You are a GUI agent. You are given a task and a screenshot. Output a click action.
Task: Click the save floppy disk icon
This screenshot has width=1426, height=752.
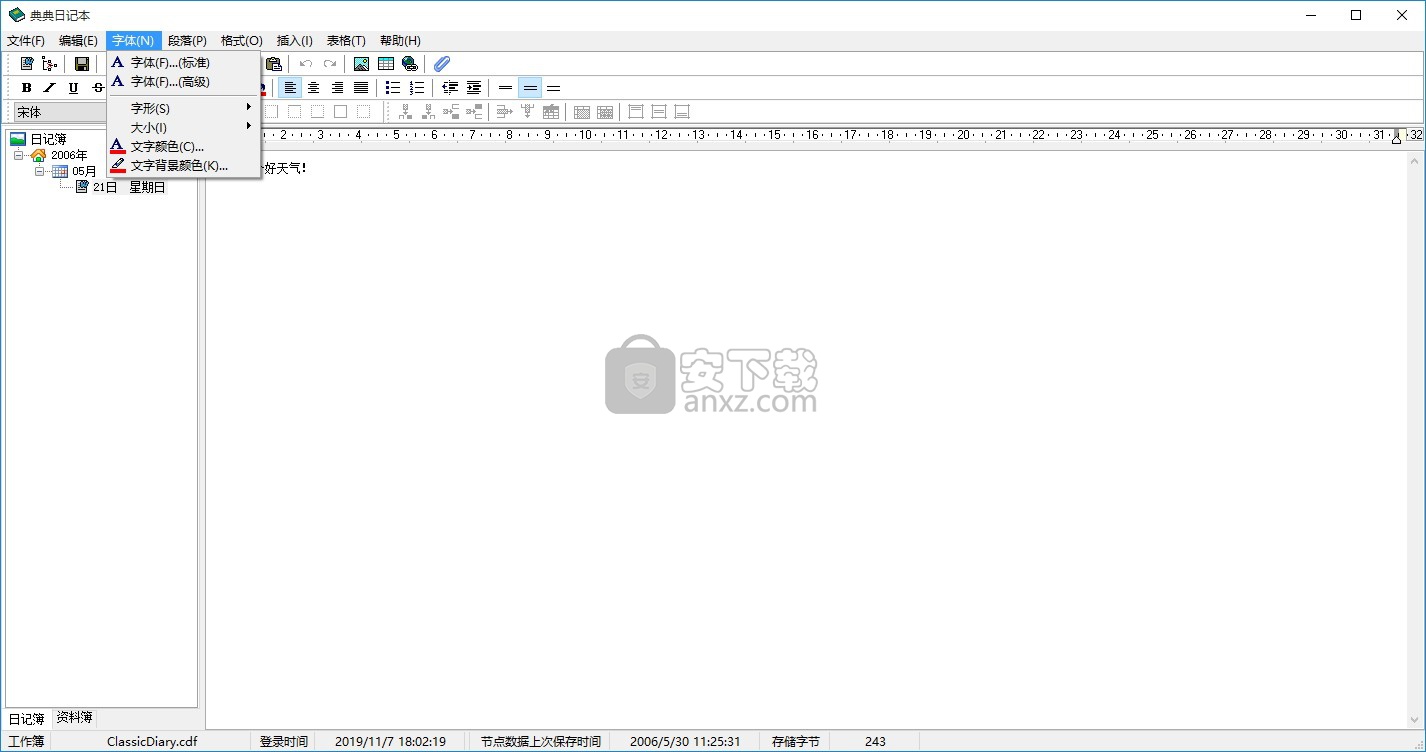pos(82,64)
